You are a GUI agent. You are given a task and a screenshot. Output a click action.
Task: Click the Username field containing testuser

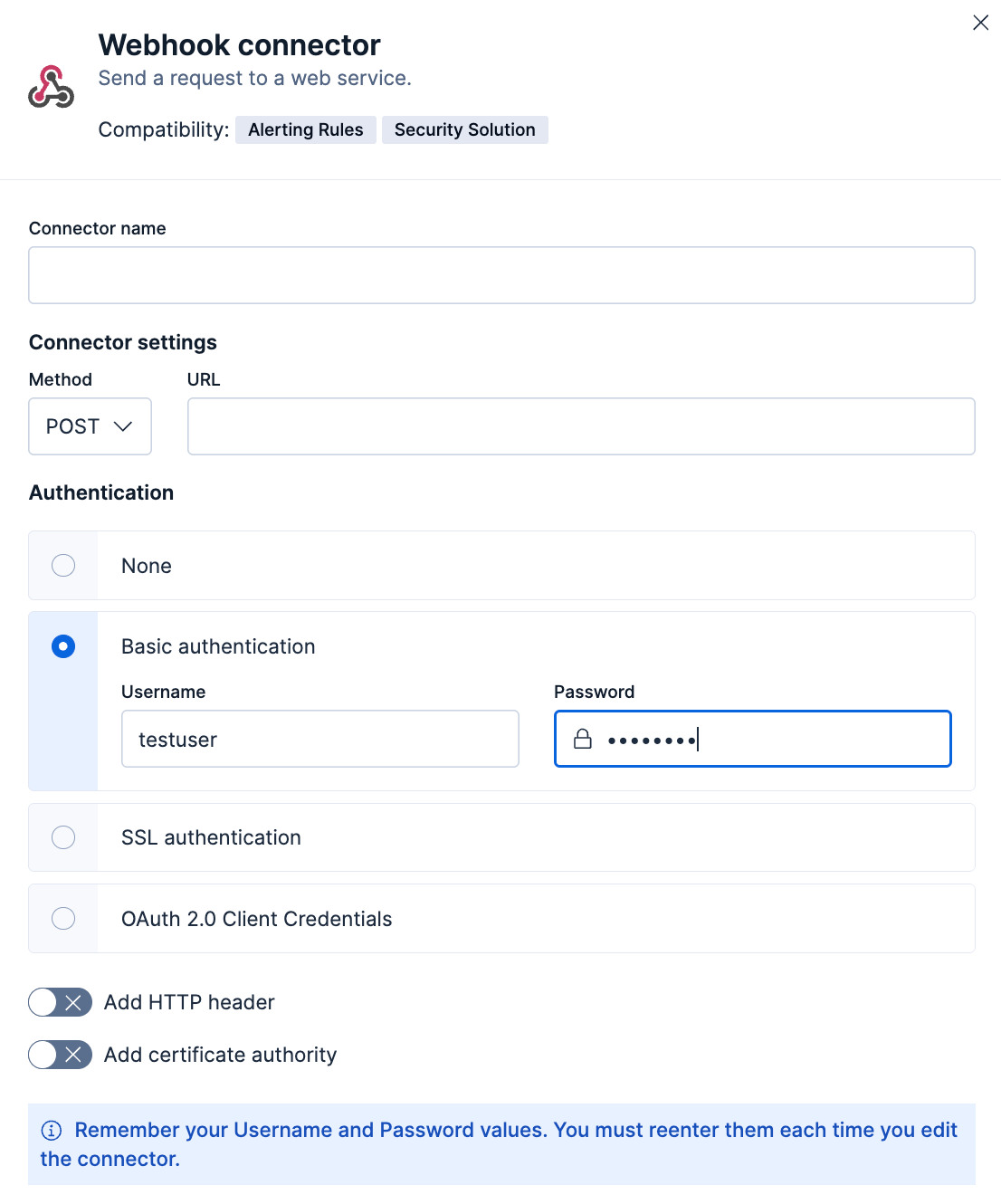coord(319,739)
